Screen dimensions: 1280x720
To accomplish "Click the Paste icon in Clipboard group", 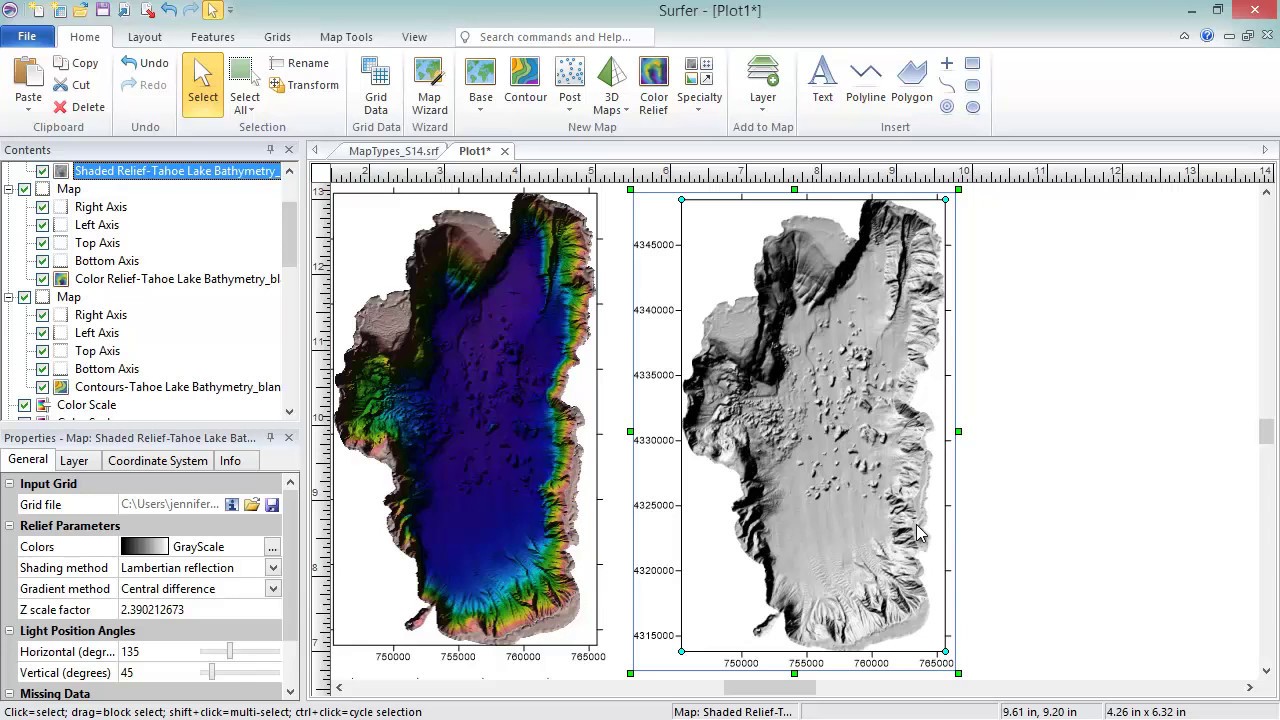I will point(28,74).
